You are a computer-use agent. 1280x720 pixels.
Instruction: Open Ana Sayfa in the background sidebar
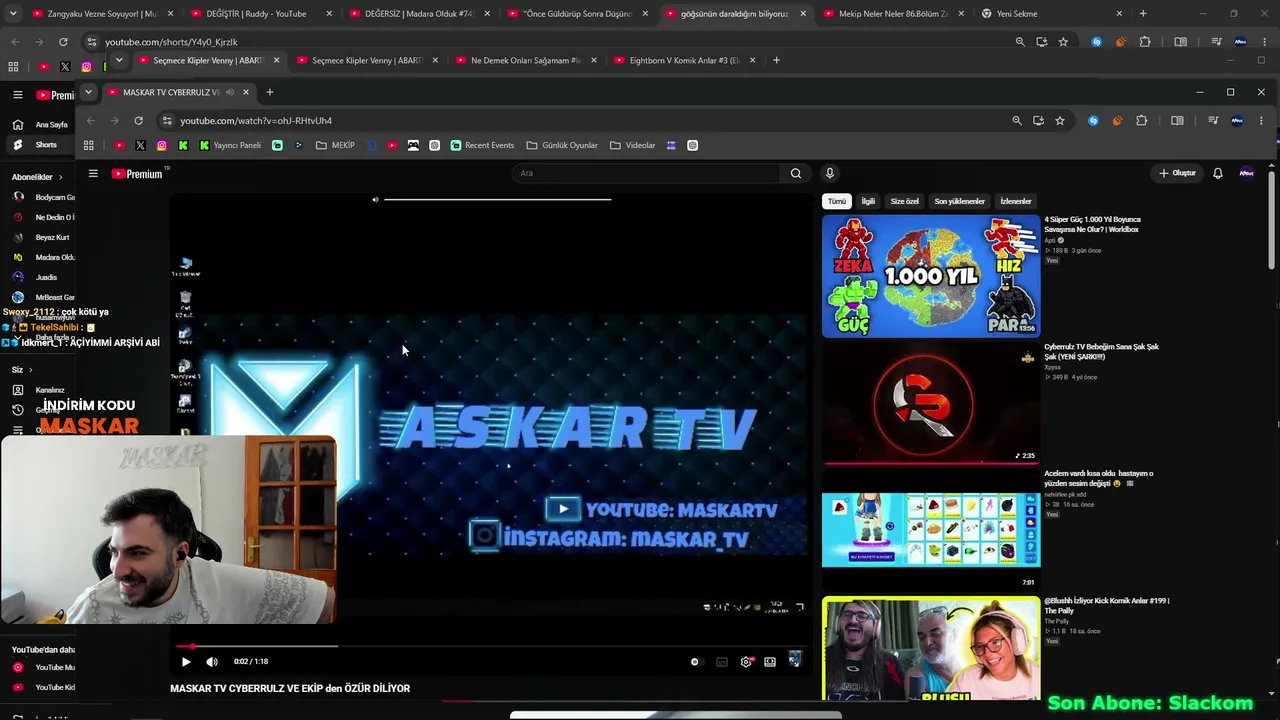40,125
